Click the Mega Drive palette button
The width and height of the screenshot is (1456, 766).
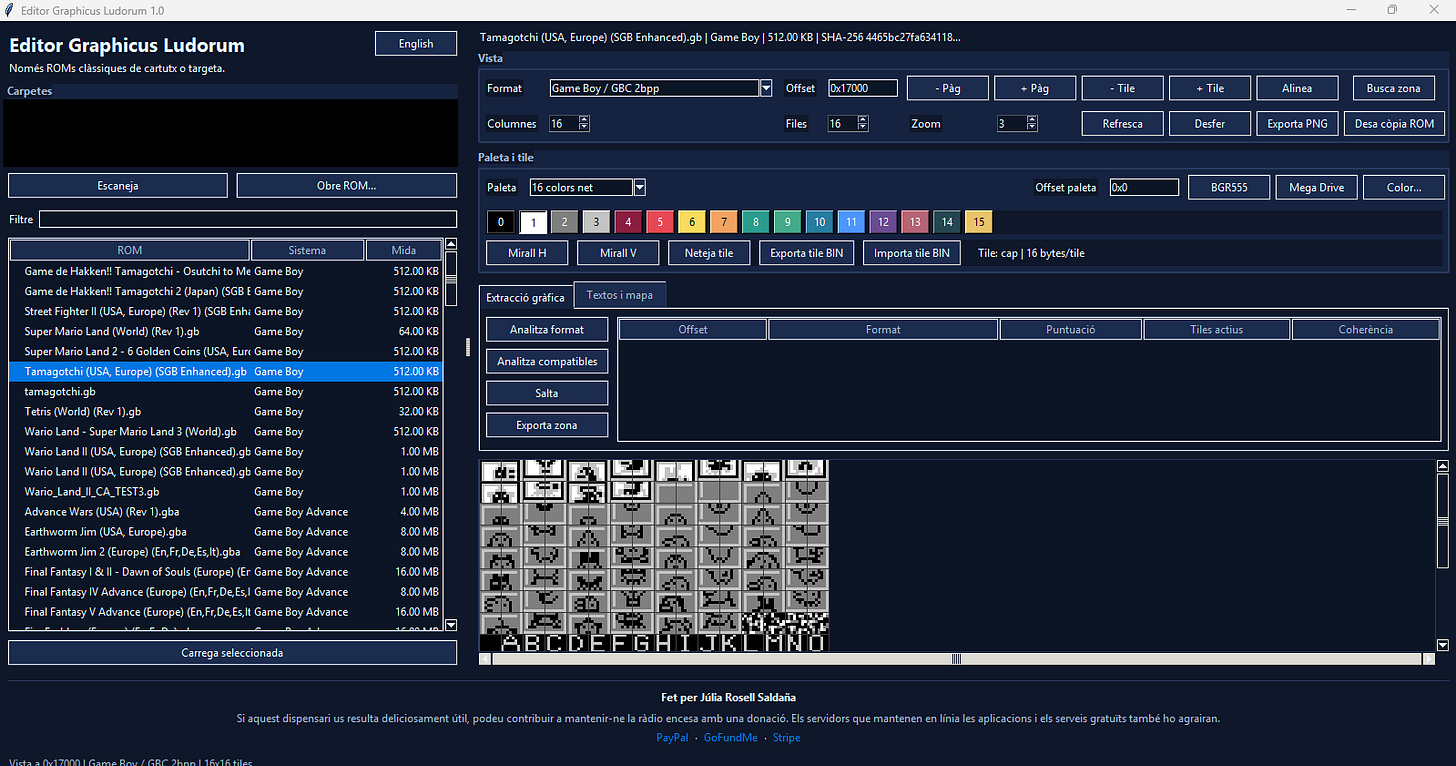1317,187
